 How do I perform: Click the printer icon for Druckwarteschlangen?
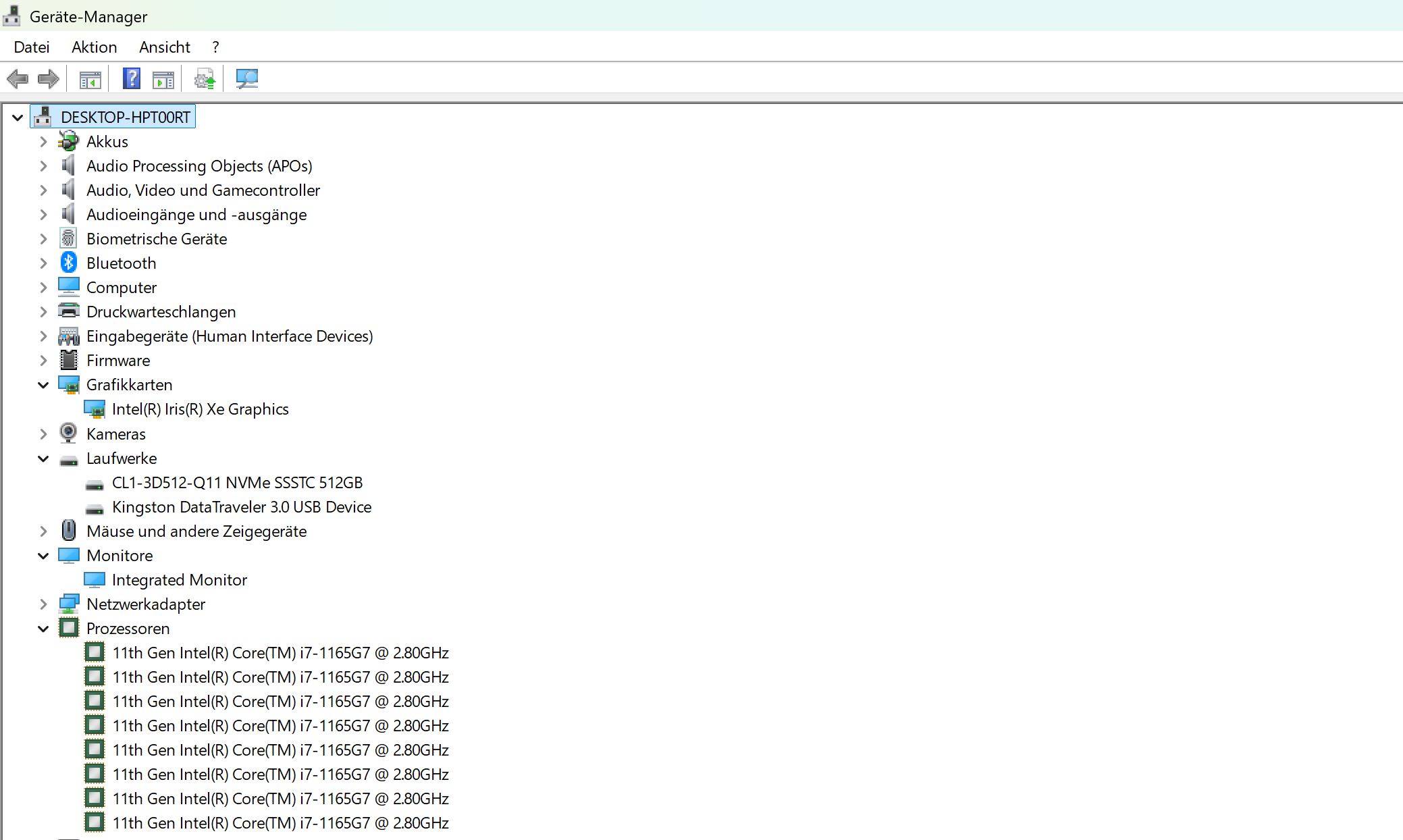click(x=68, y=311)
